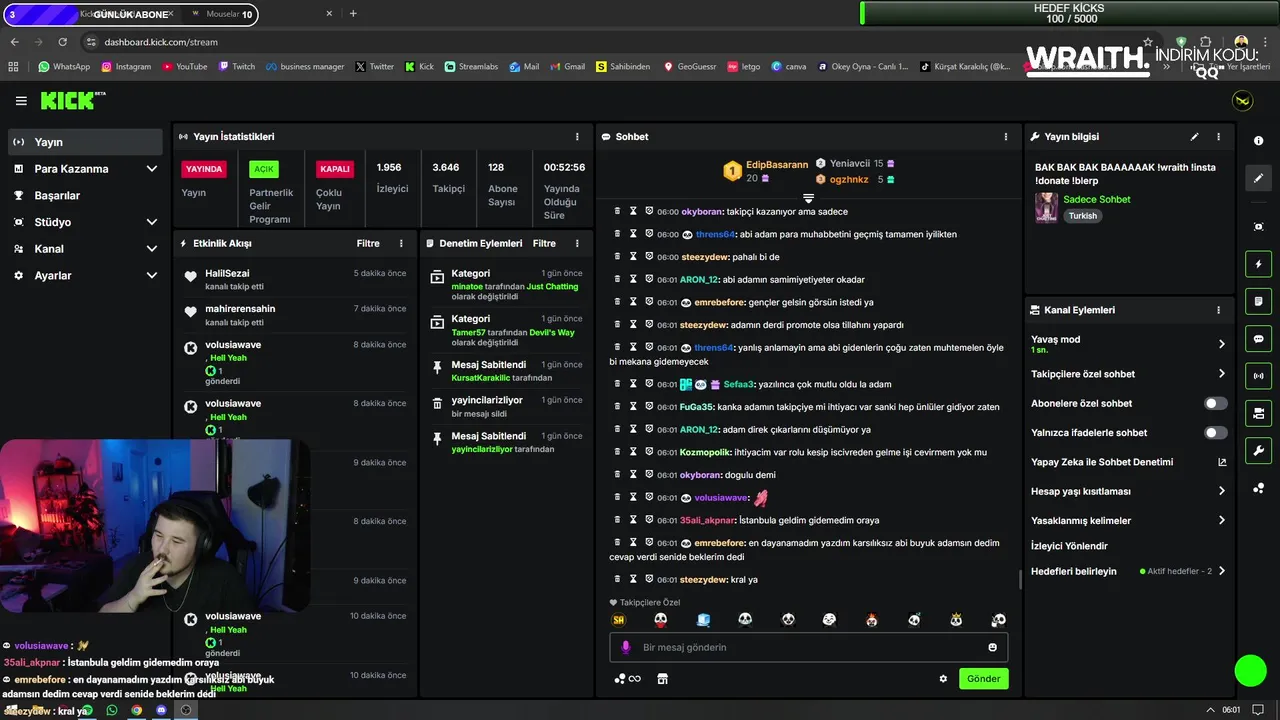Click the green KICK logo
This screenshot has height=720, width=1280.
pyautogui.click(x=67, y=100)
